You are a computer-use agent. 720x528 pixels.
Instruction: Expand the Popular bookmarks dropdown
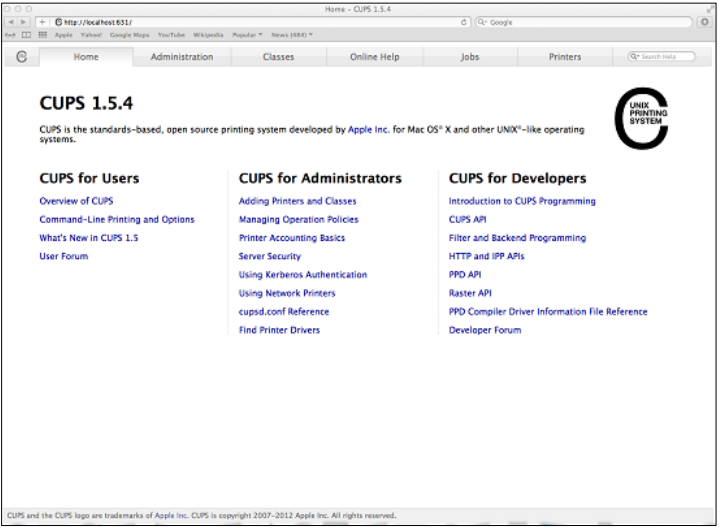247,34
